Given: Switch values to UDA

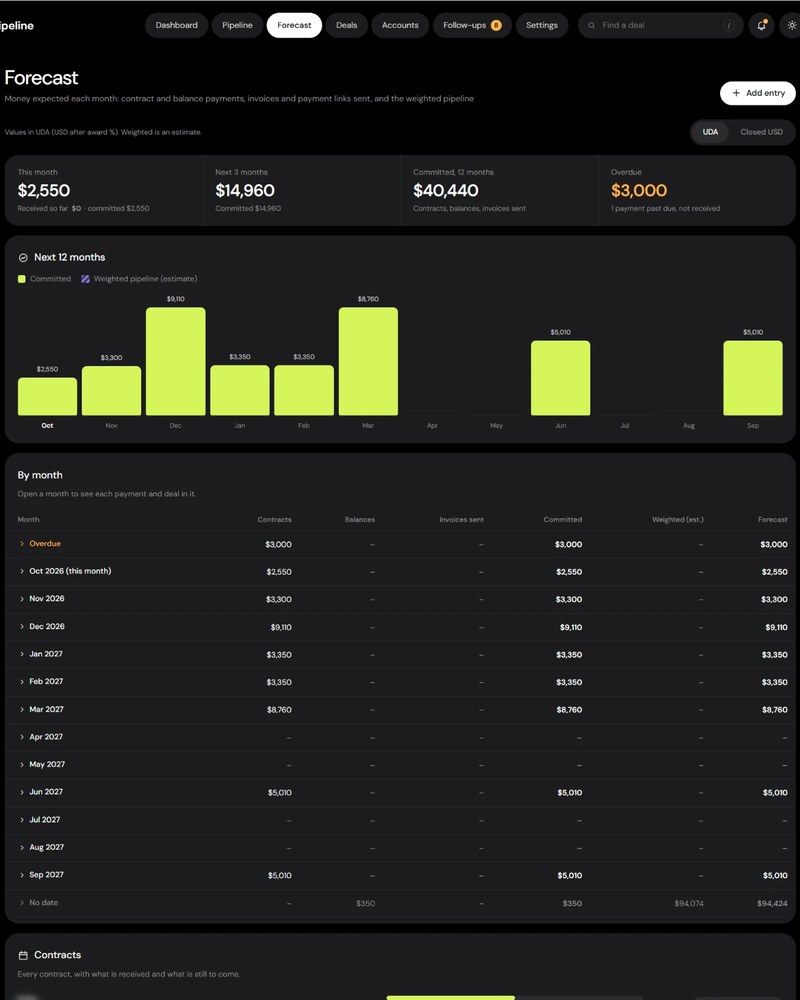Looking at the screenshot, I should pos(710,132).
